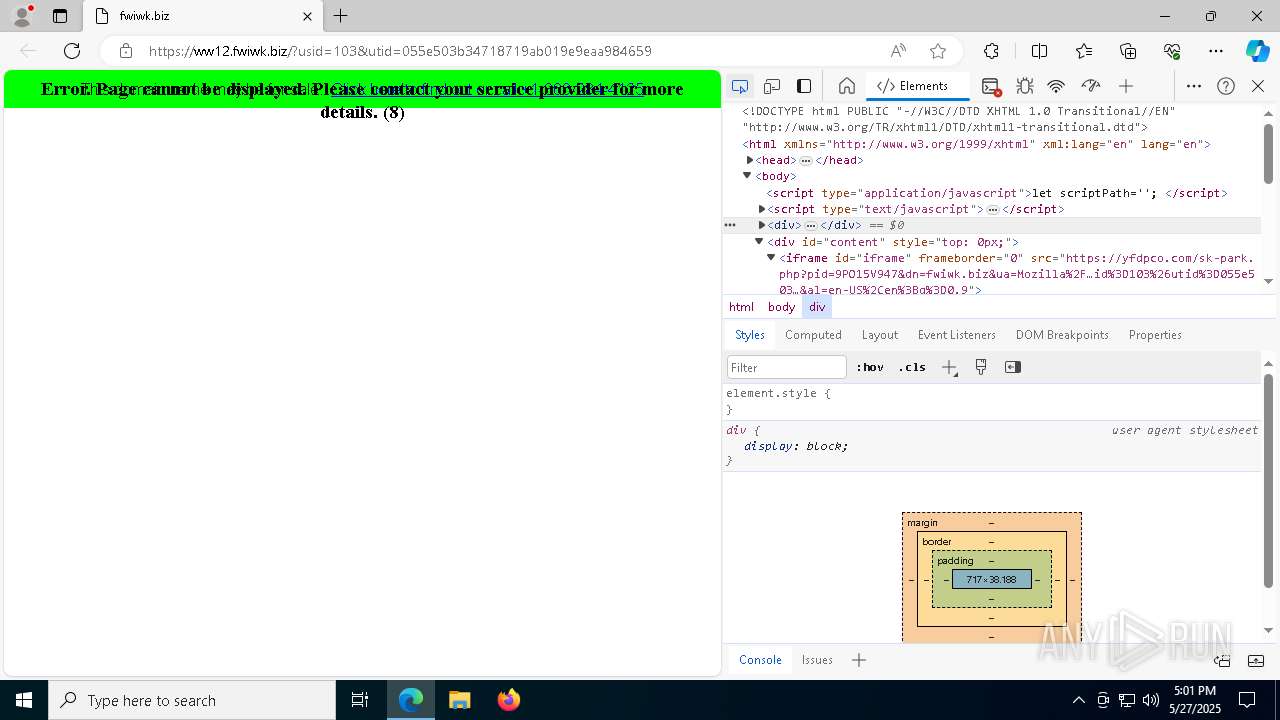
Task: Select the Event Listeners tab
Action: tap(957, 335)
